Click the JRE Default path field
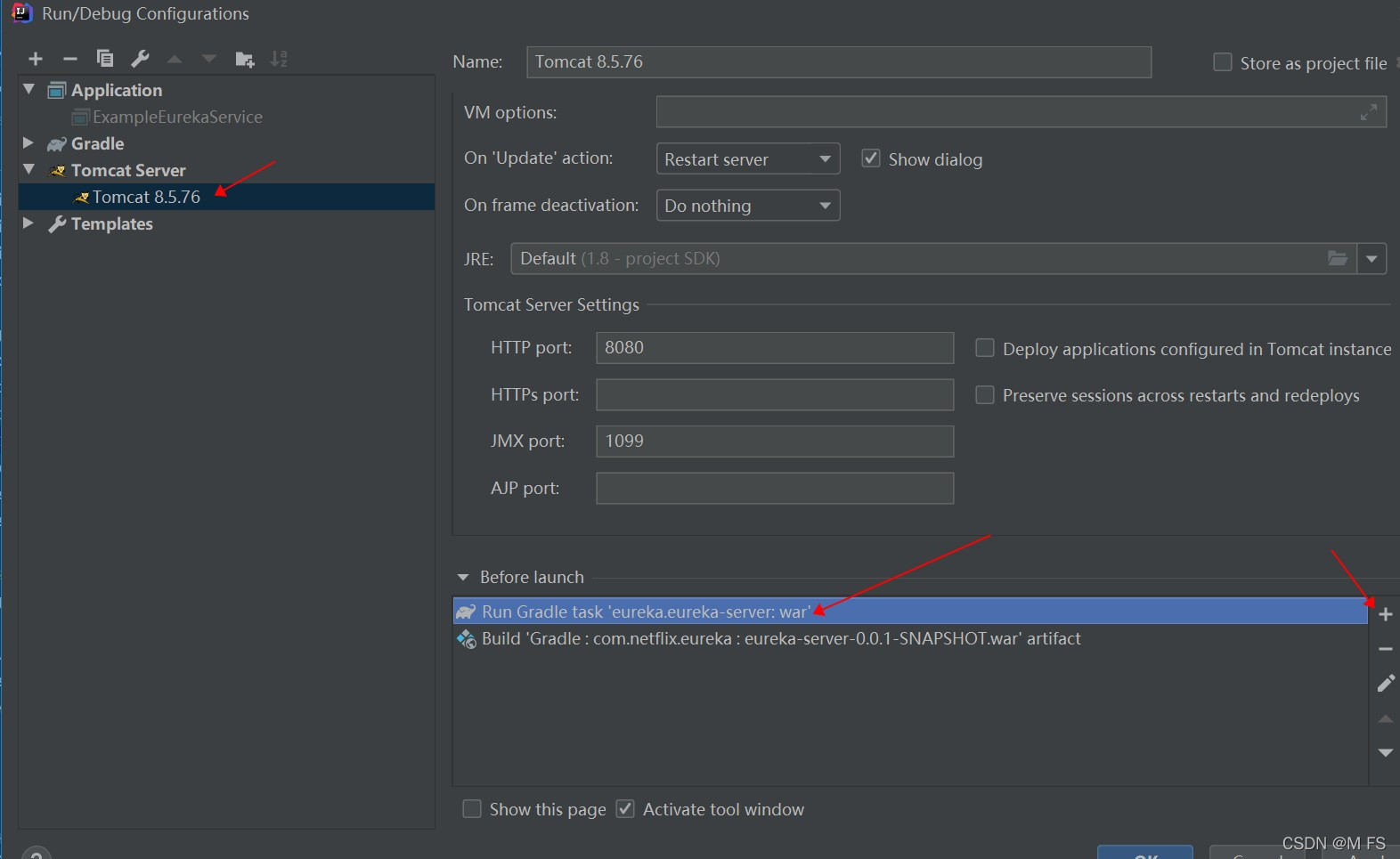The width and height of the screenshot is (1400, 859). (933, 259)
